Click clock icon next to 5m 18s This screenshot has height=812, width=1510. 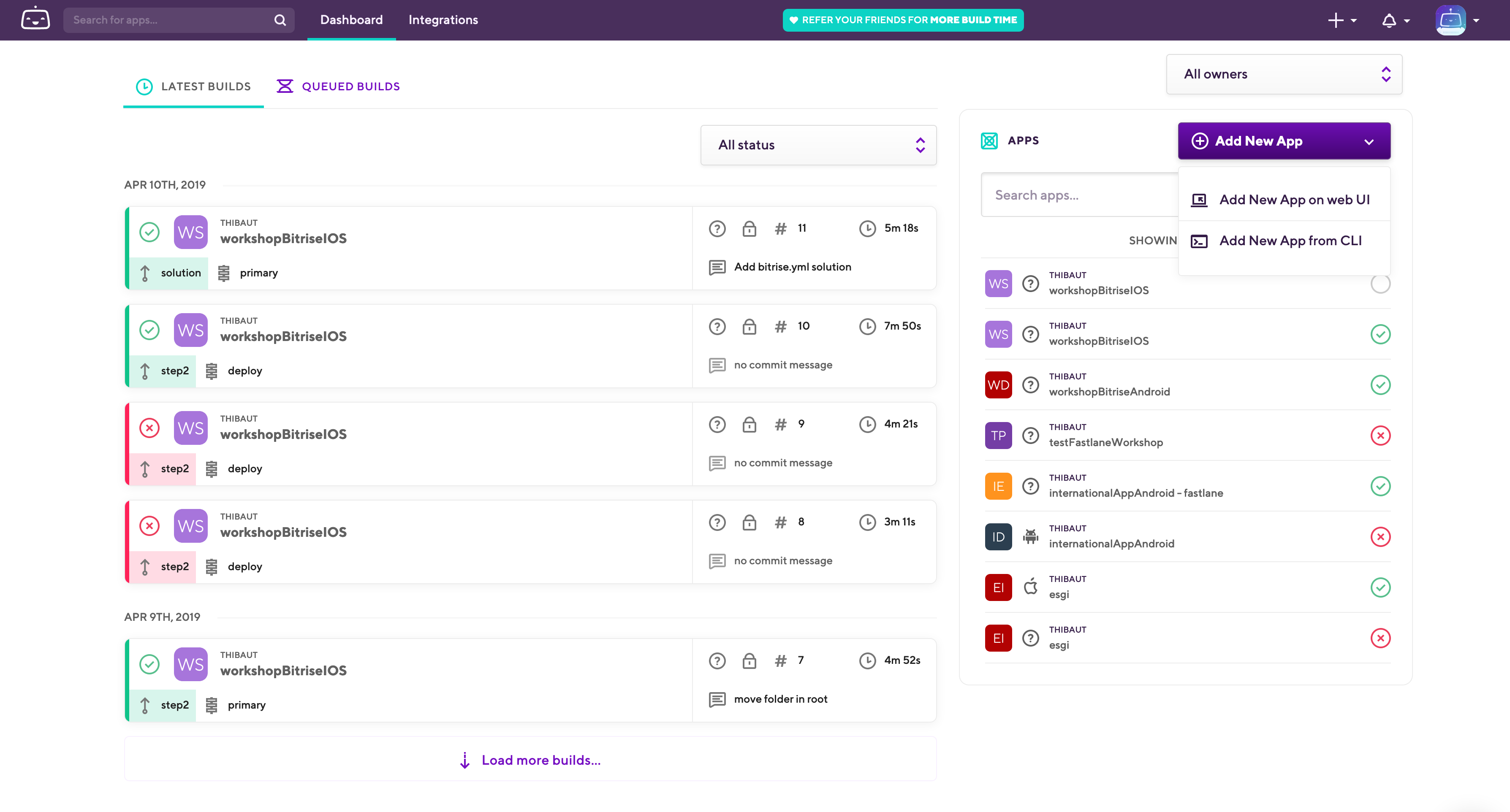(868, 228)
